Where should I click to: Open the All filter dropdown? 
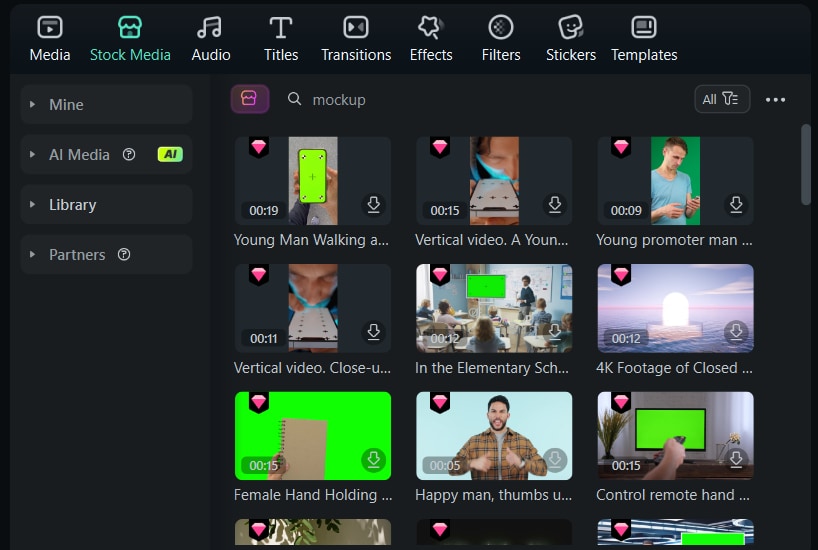coord(722,99)
